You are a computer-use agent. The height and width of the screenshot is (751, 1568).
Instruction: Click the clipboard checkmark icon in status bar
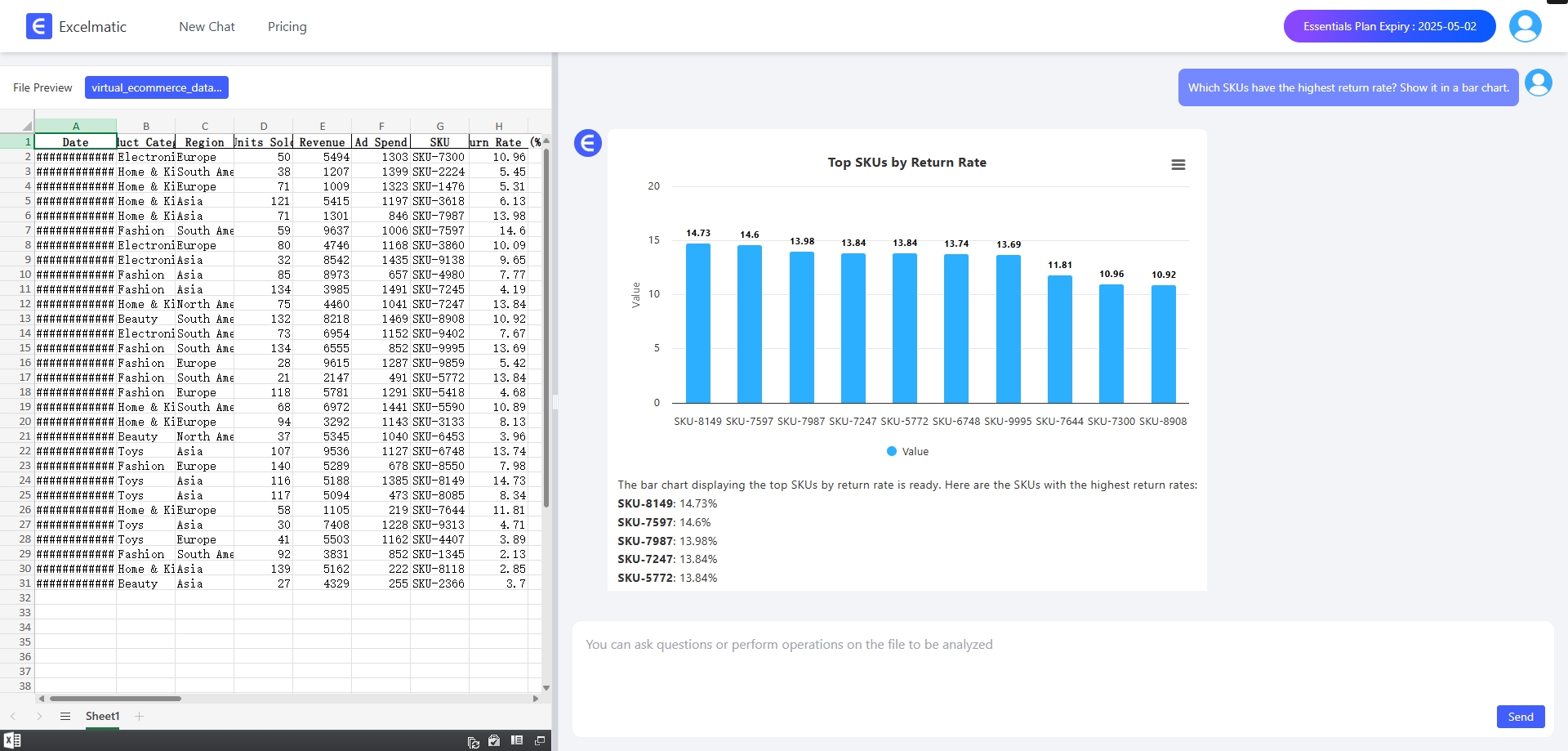pos(494,740)
